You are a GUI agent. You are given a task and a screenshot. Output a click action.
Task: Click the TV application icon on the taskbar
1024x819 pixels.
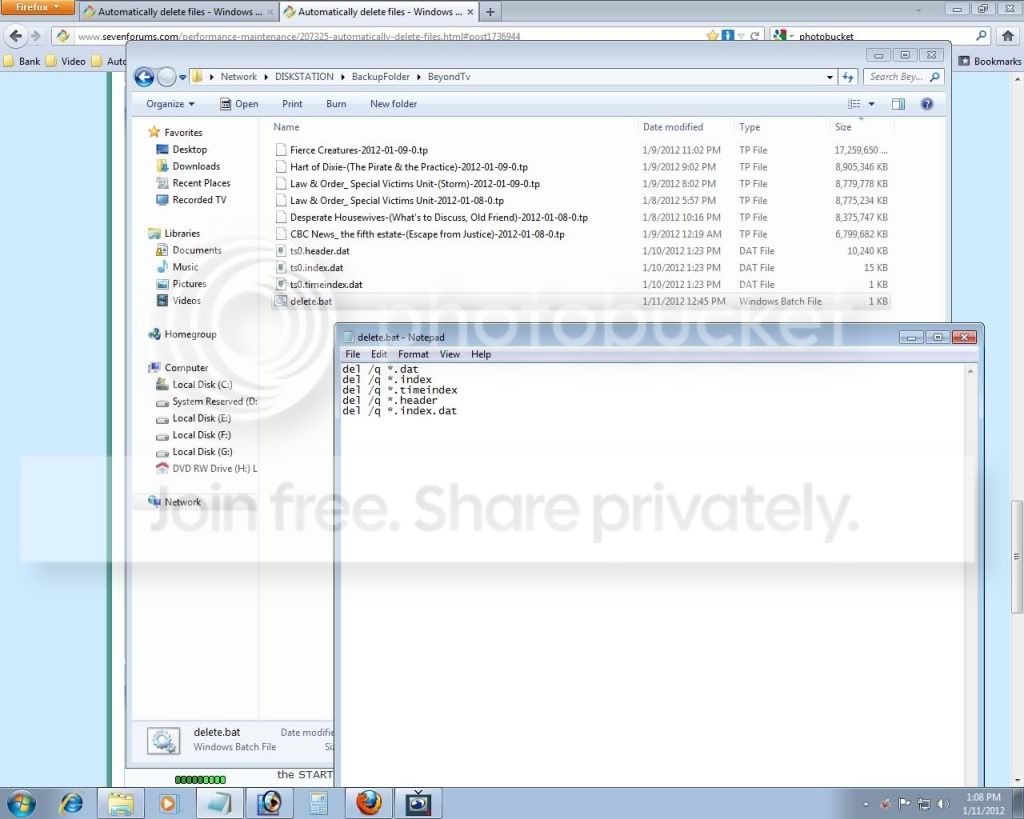[418, 803]
